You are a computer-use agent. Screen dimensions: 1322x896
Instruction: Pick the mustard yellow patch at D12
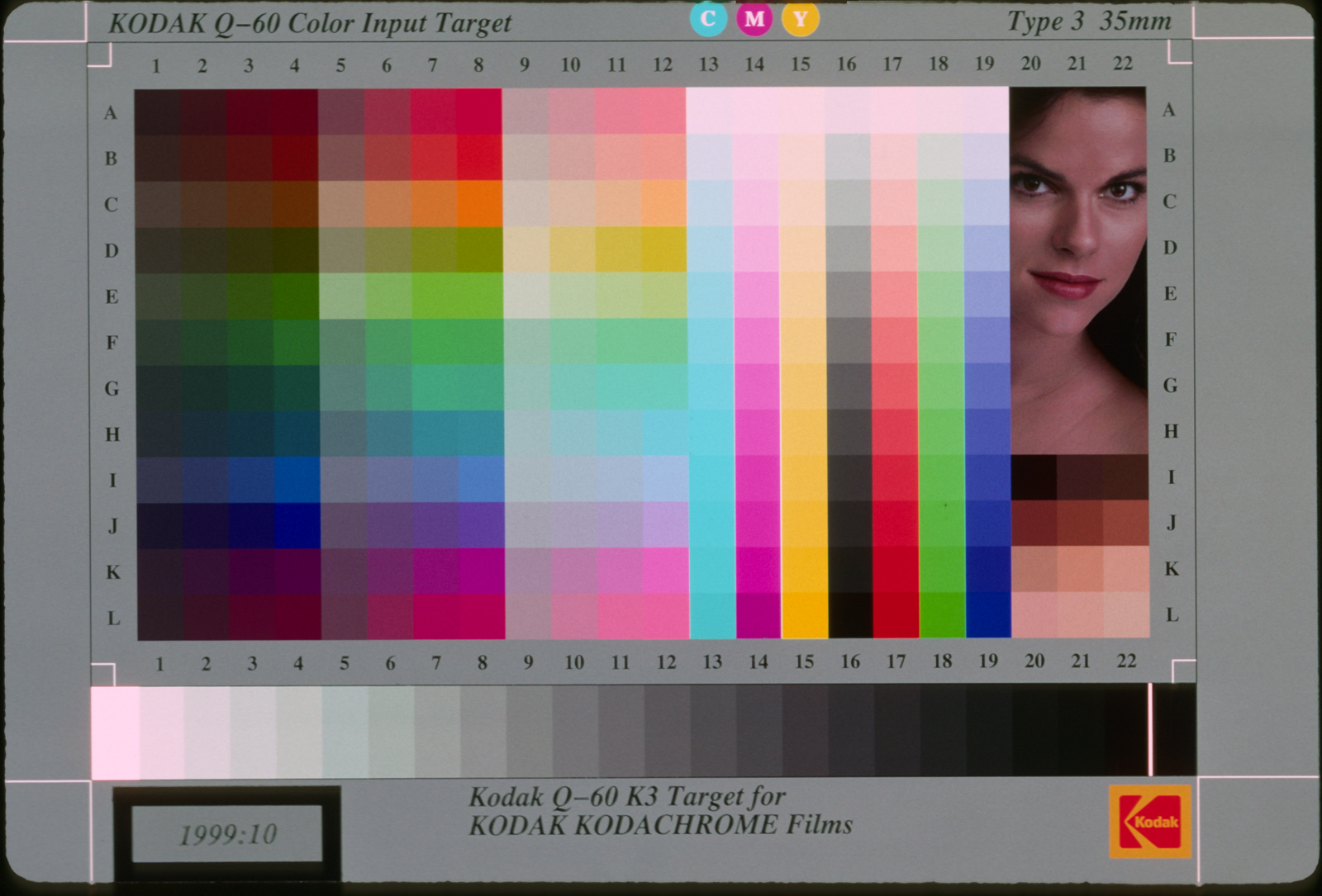(664, 249)
